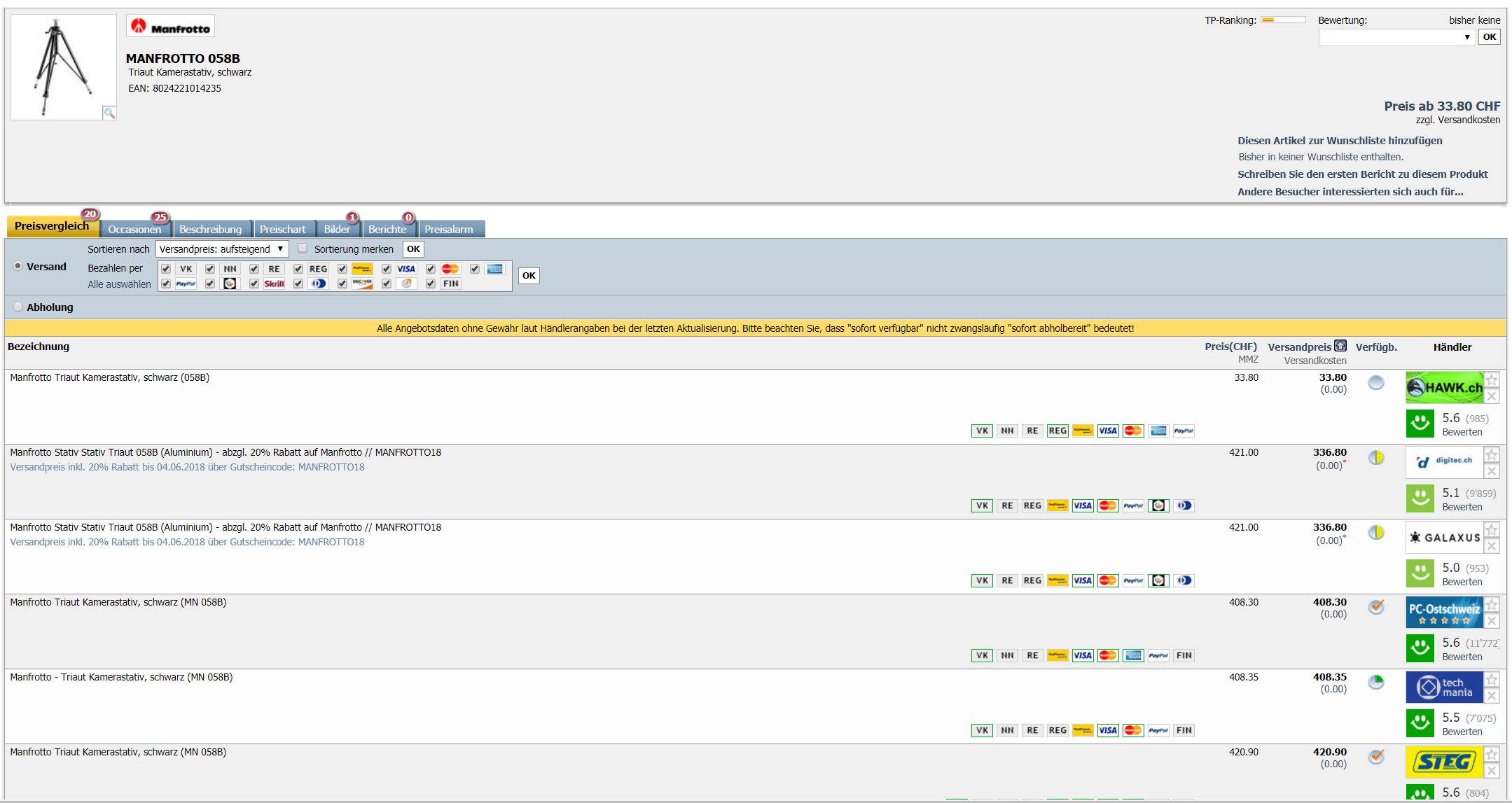Click green smiley rating for Galaxus

point(1420,573)
